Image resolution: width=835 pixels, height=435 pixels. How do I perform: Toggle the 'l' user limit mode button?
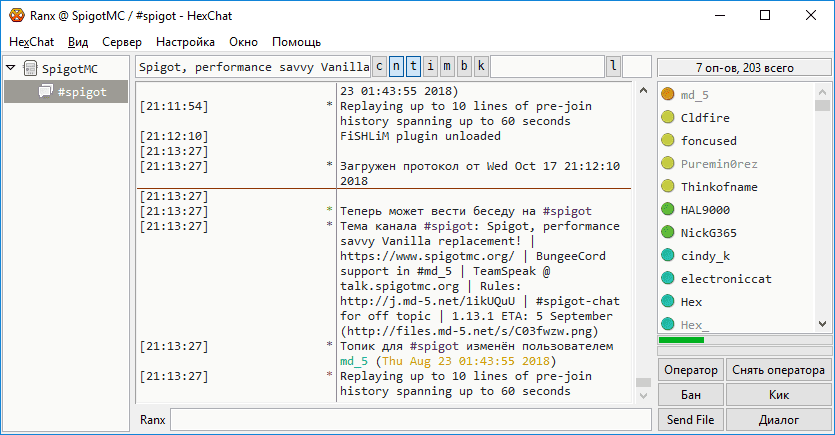pos(612,67)
